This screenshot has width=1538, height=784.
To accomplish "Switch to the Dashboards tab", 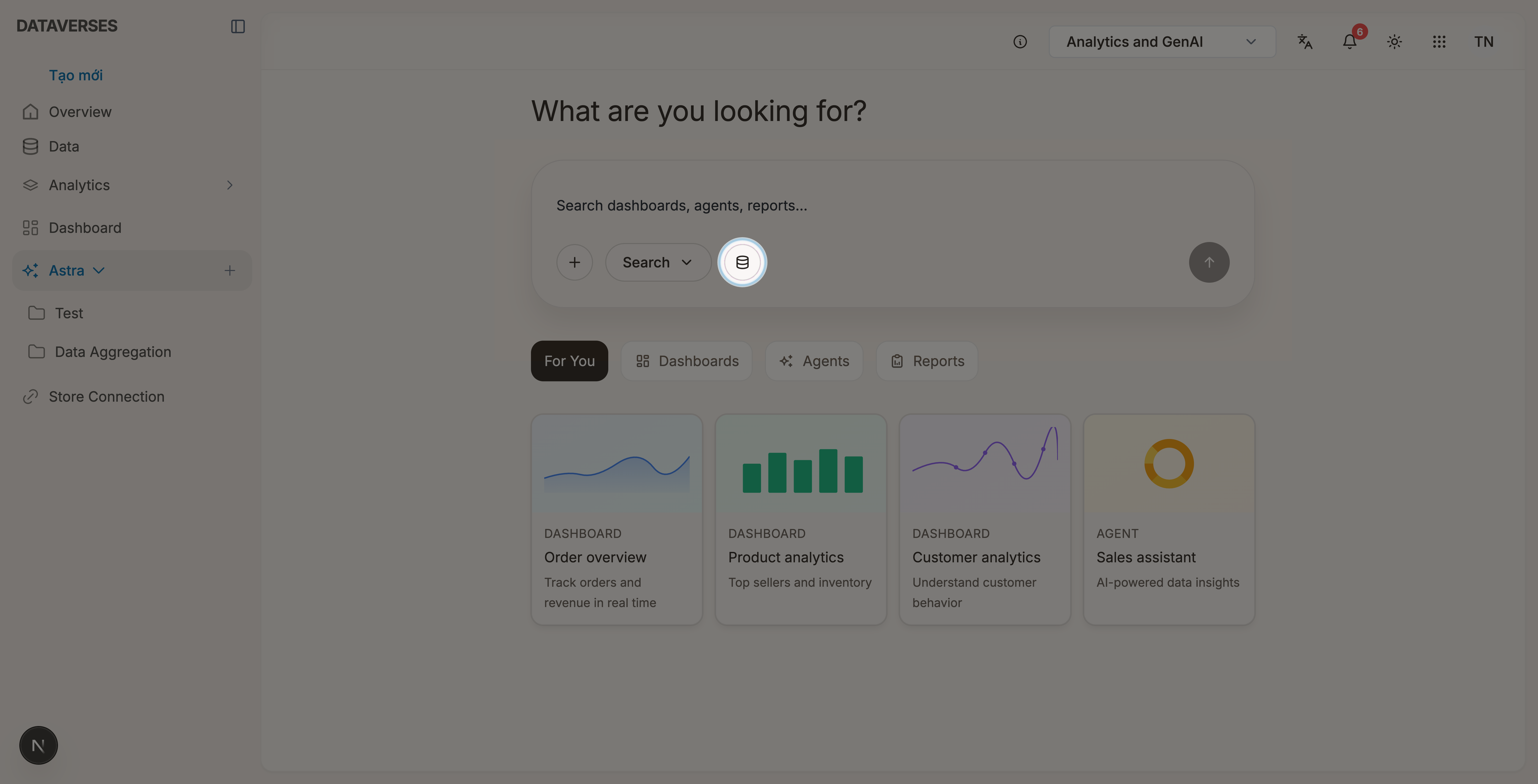I will 687,361.
